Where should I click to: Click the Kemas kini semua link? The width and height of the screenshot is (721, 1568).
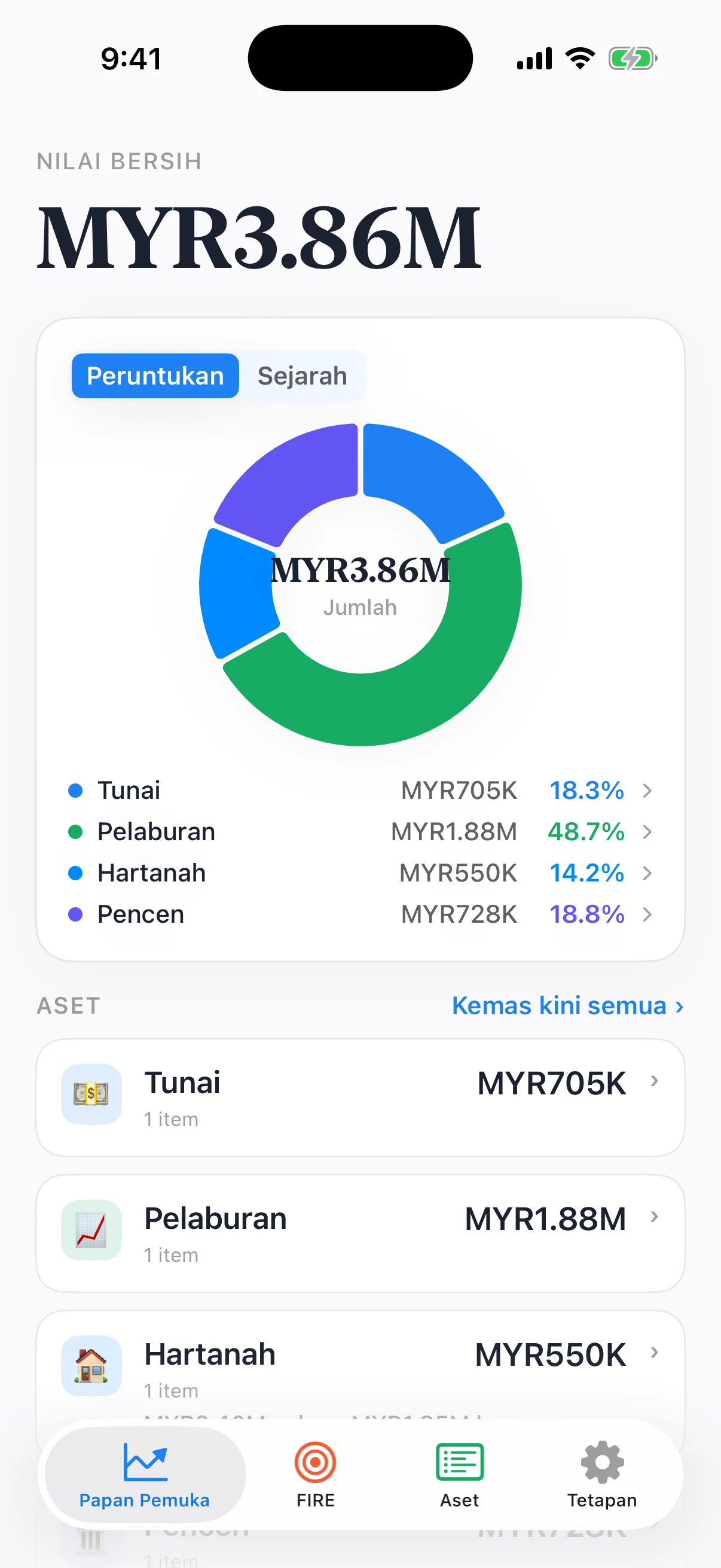pos(568,1006)
